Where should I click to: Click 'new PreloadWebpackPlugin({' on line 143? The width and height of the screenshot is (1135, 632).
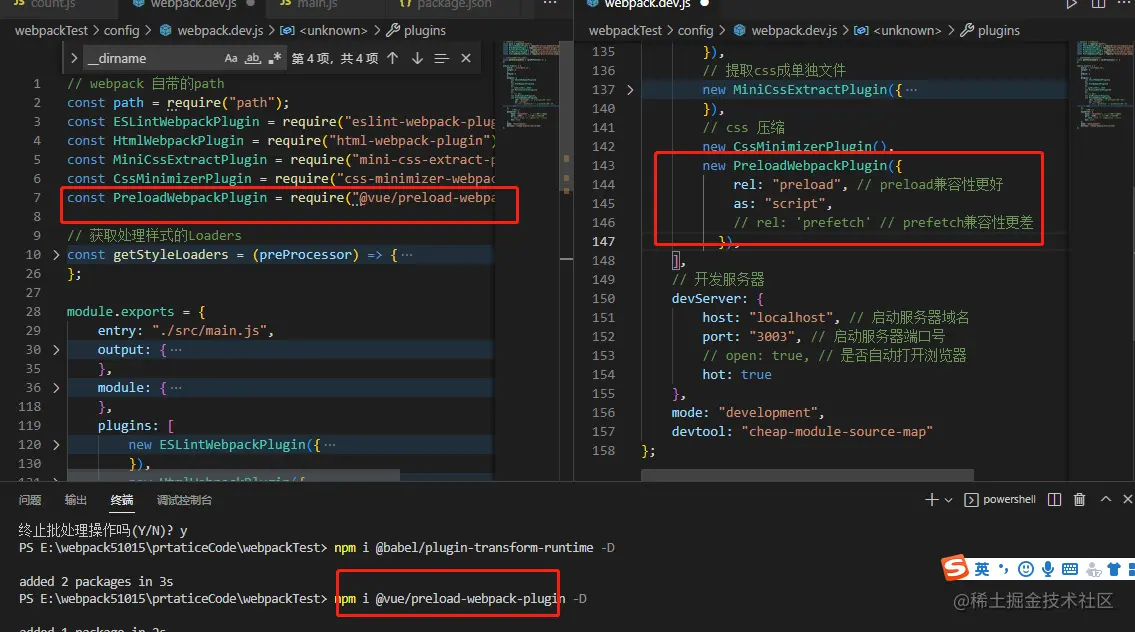pos(802,166)
